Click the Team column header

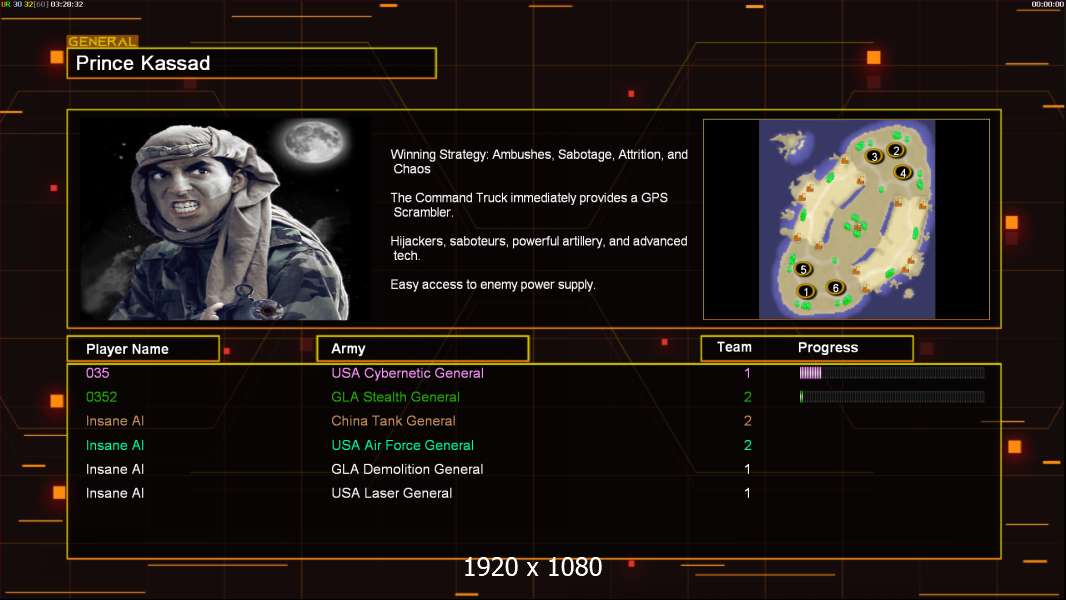(x=734, y=347)
